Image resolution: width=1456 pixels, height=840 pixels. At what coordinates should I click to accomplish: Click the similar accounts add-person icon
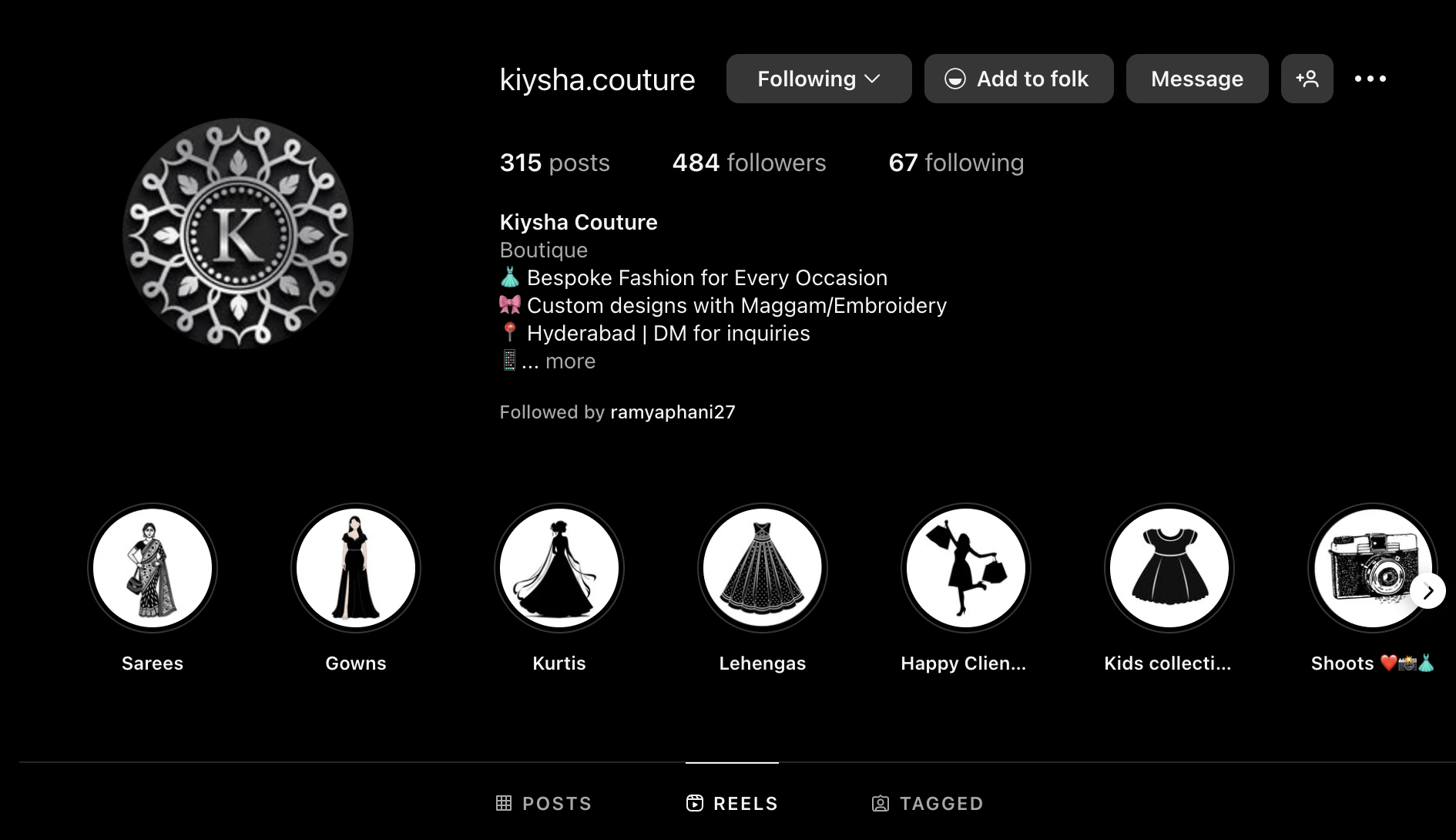click(x=1307, y=79)
